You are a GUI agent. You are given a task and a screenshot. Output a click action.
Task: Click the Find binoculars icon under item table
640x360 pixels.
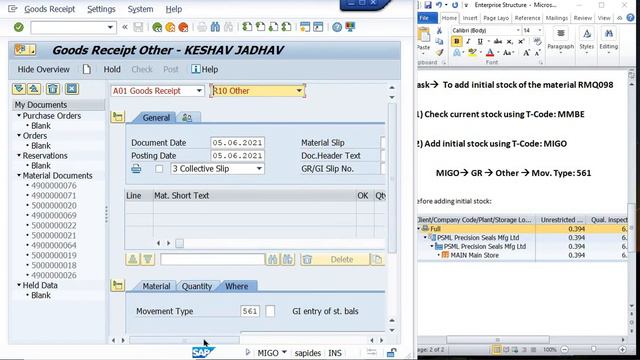point(273,260)
